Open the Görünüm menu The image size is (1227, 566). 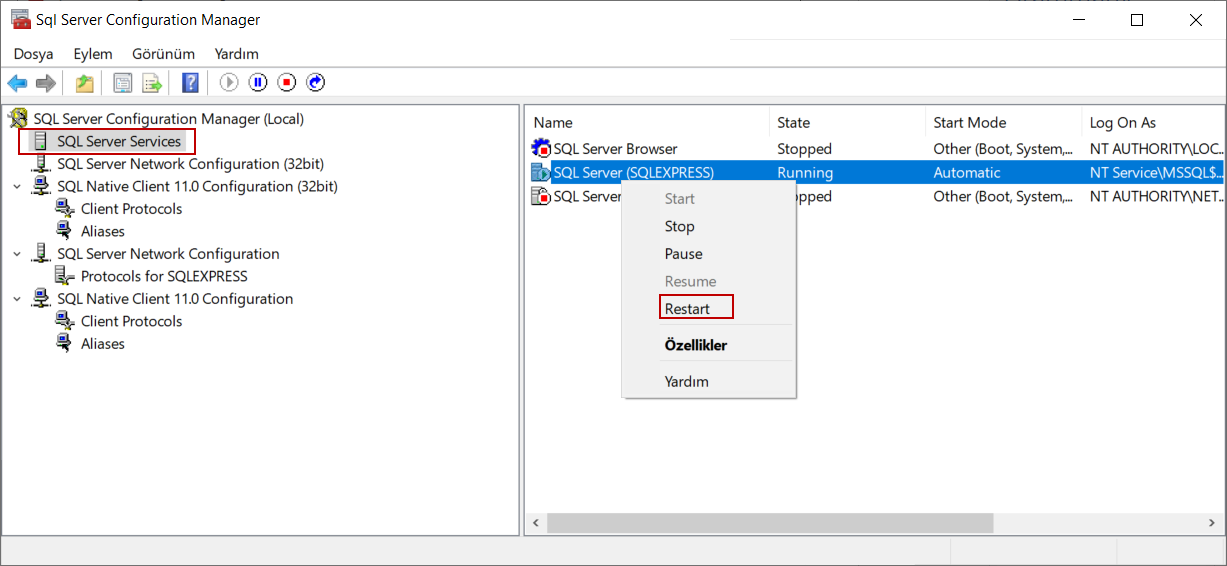coord(163,54)
